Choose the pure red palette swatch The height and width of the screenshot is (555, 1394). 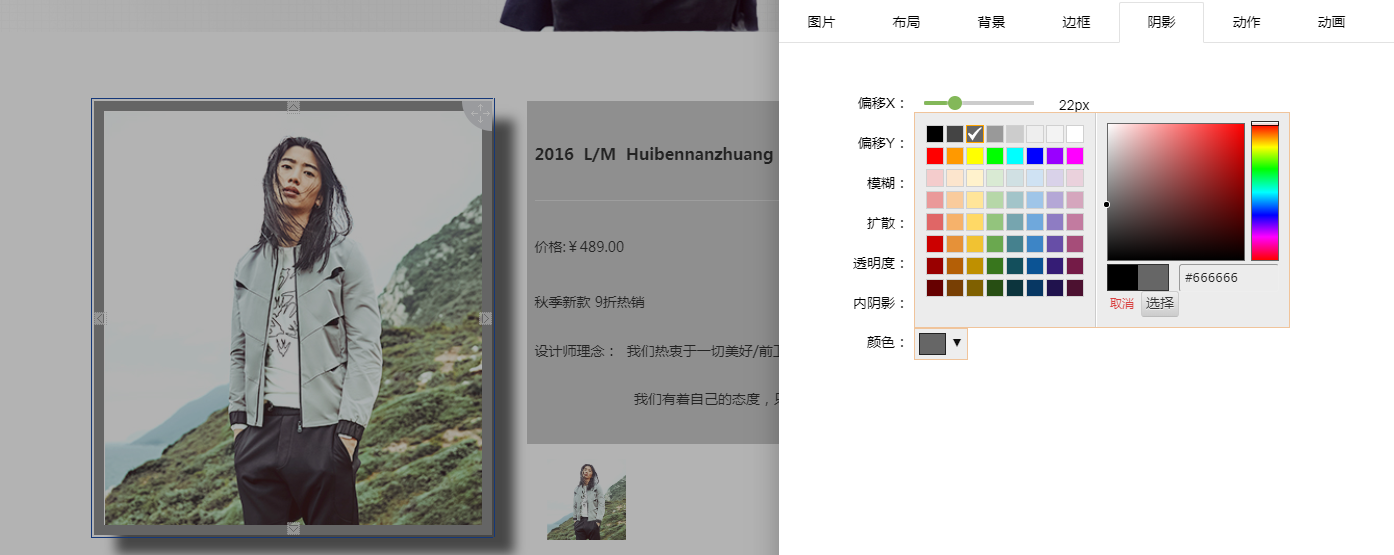coord(935,156)
